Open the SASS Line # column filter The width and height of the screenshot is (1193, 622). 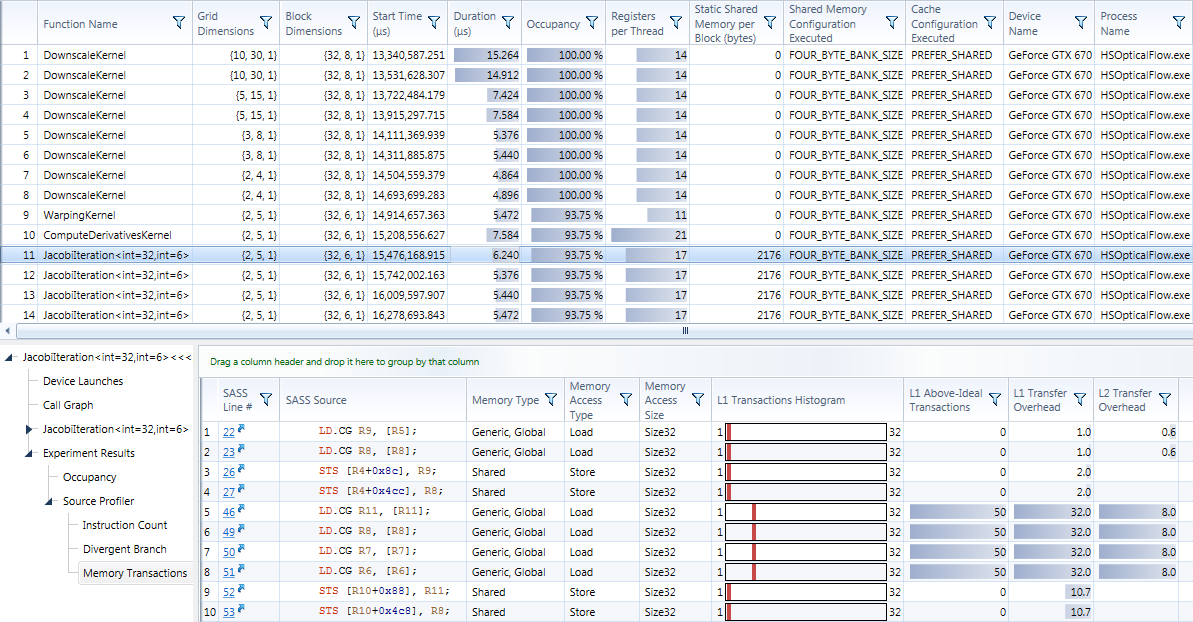[266, 400]
